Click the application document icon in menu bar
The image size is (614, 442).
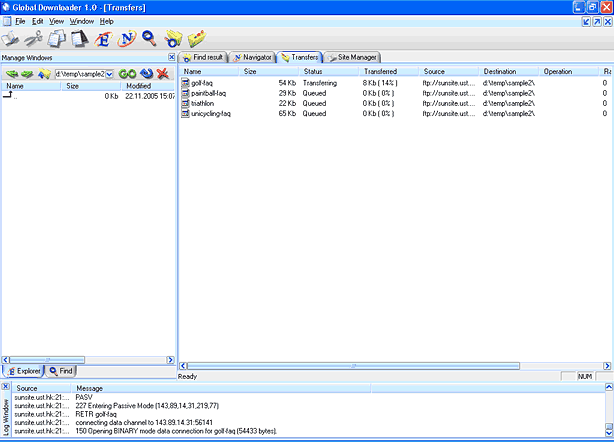point(7,21)
